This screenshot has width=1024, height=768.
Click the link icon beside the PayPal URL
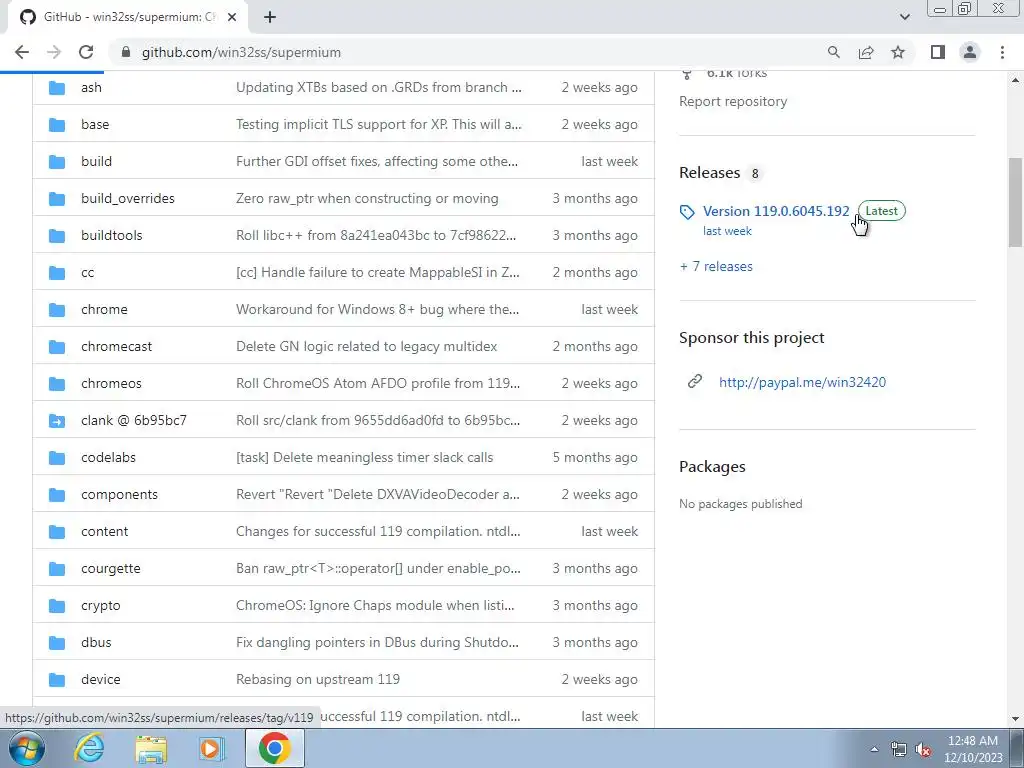pos(695,381)
